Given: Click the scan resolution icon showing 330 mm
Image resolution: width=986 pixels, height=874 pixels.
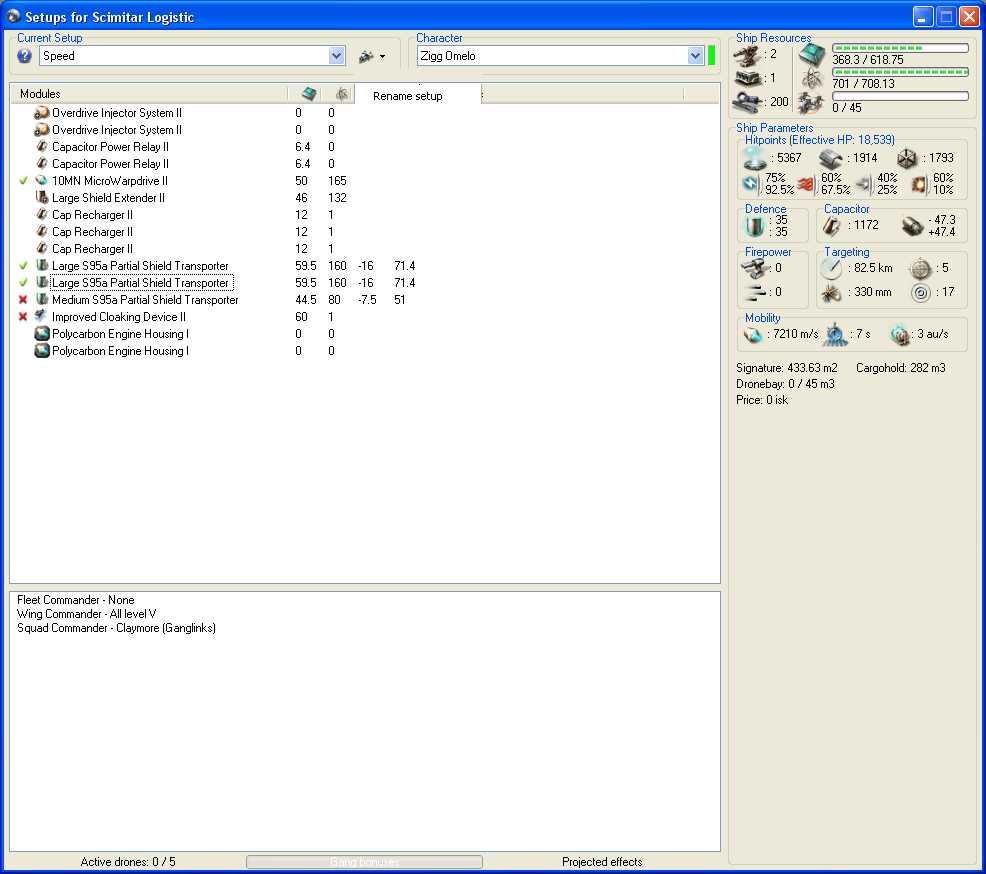Looking at the screenshot, I should (x=831, y=293).
